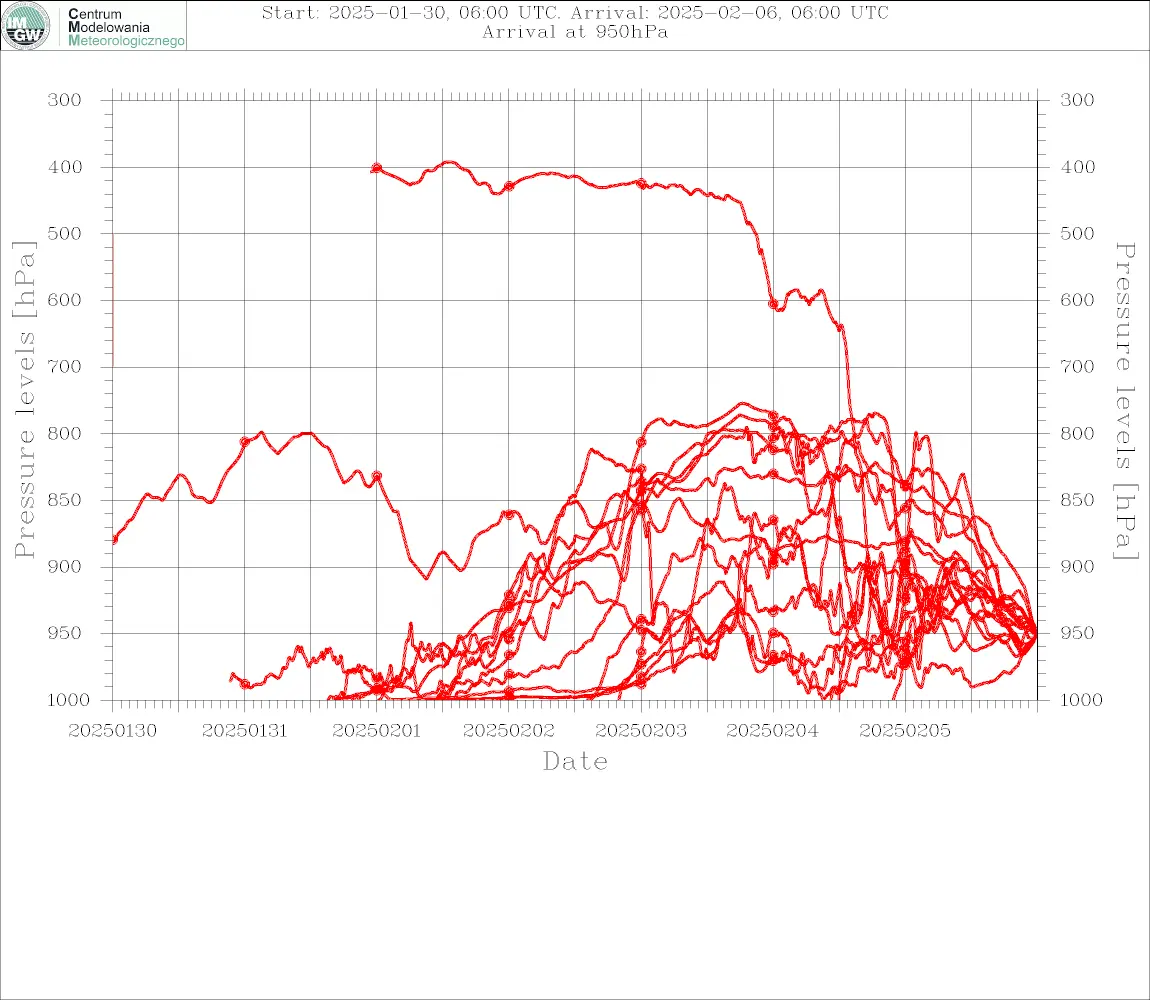
Task: Click the left axis label 950
Action: pyautogui.click(x=65, y=632)
